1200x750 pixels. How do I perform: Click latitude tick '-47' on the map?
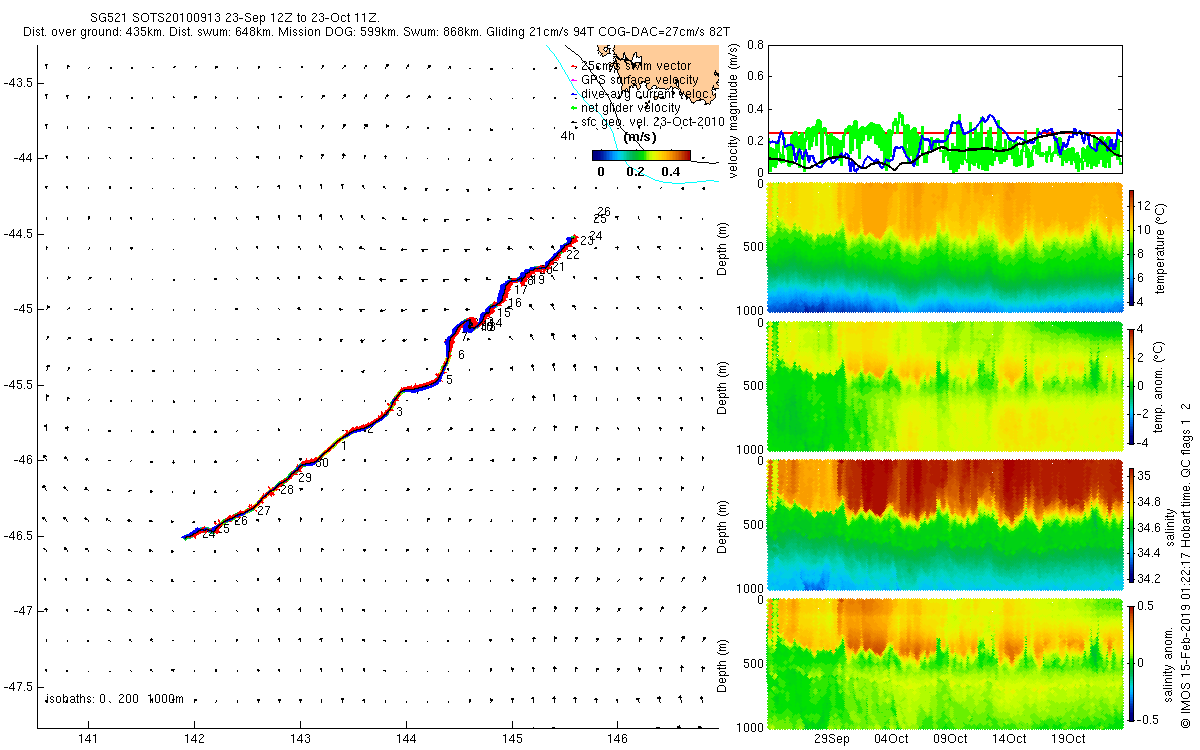point(23,611)
